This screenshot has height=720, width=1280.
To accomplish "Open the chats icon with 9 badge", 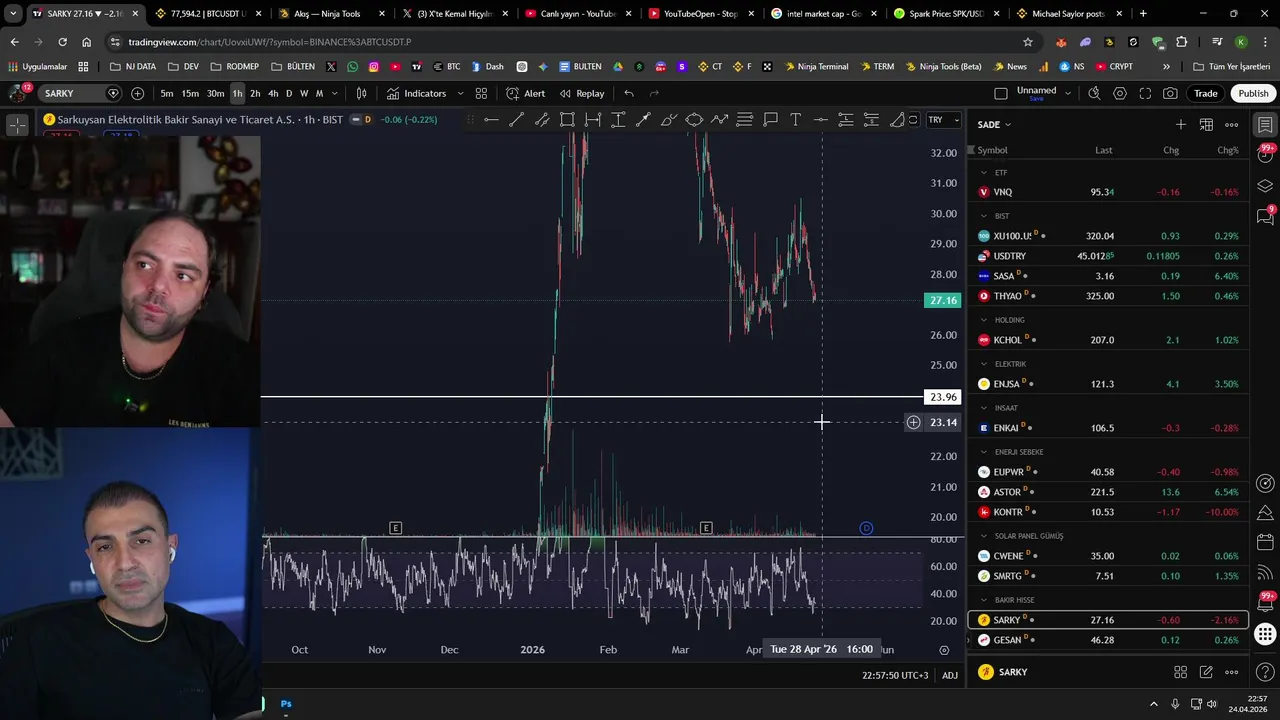I will pyautogui.click(x=1265, y=215).
